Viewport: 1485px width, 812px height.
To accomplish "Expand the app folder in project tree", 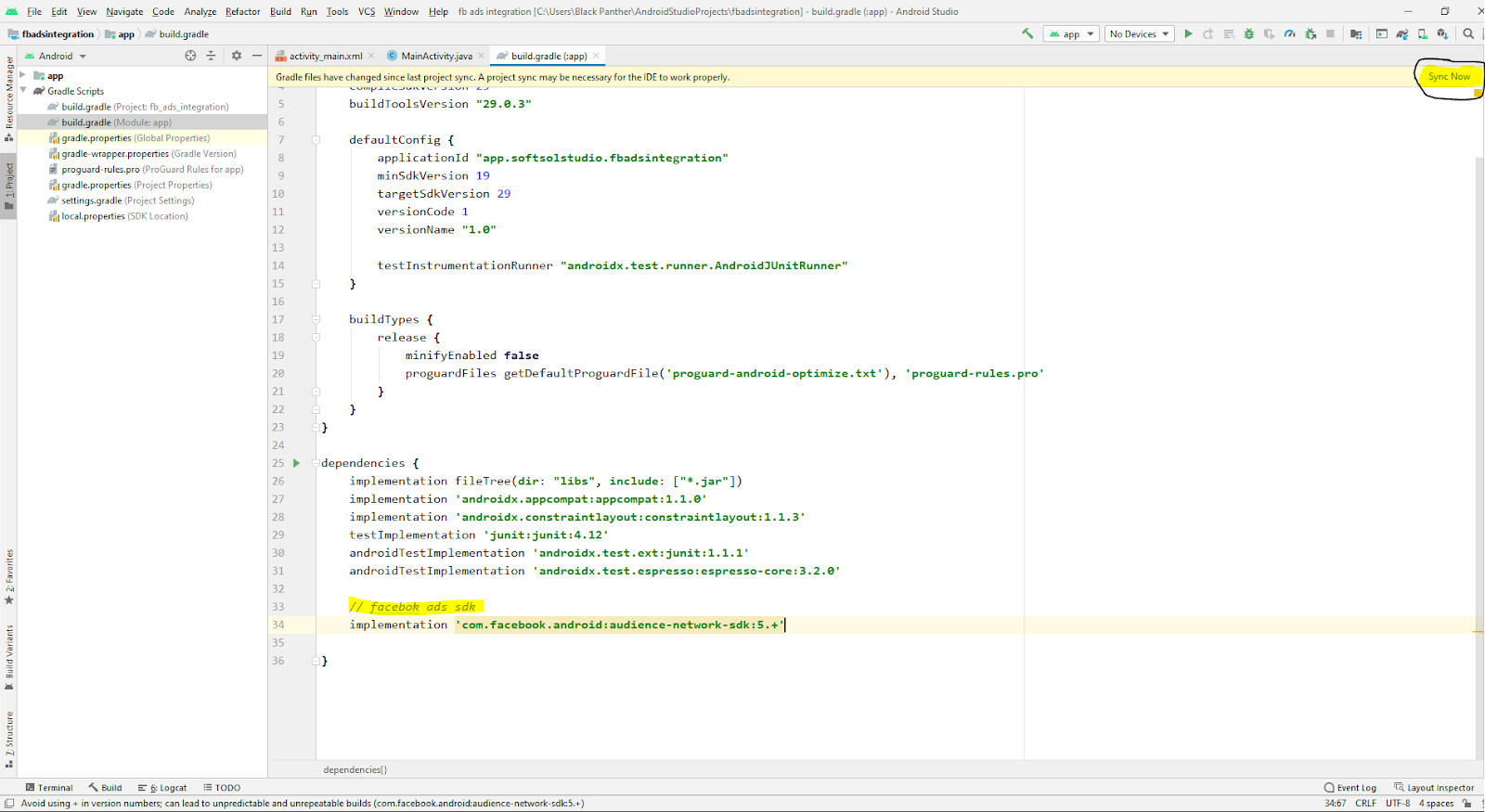I will [x=23, y=75].
